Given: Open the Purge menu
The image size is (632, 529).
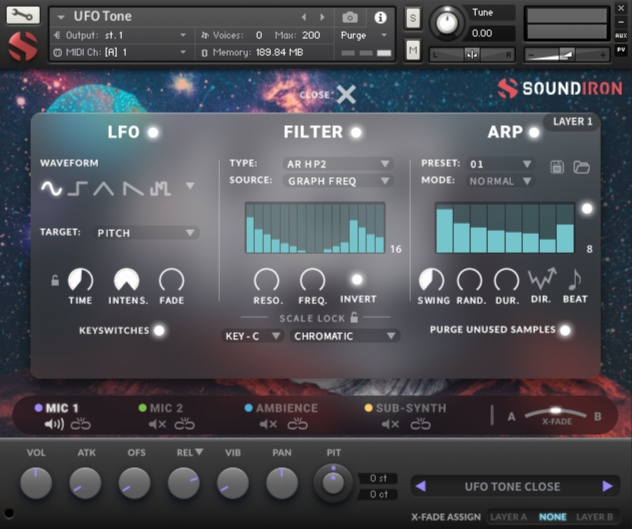Looking at the screenshot, I should (363, 35).
